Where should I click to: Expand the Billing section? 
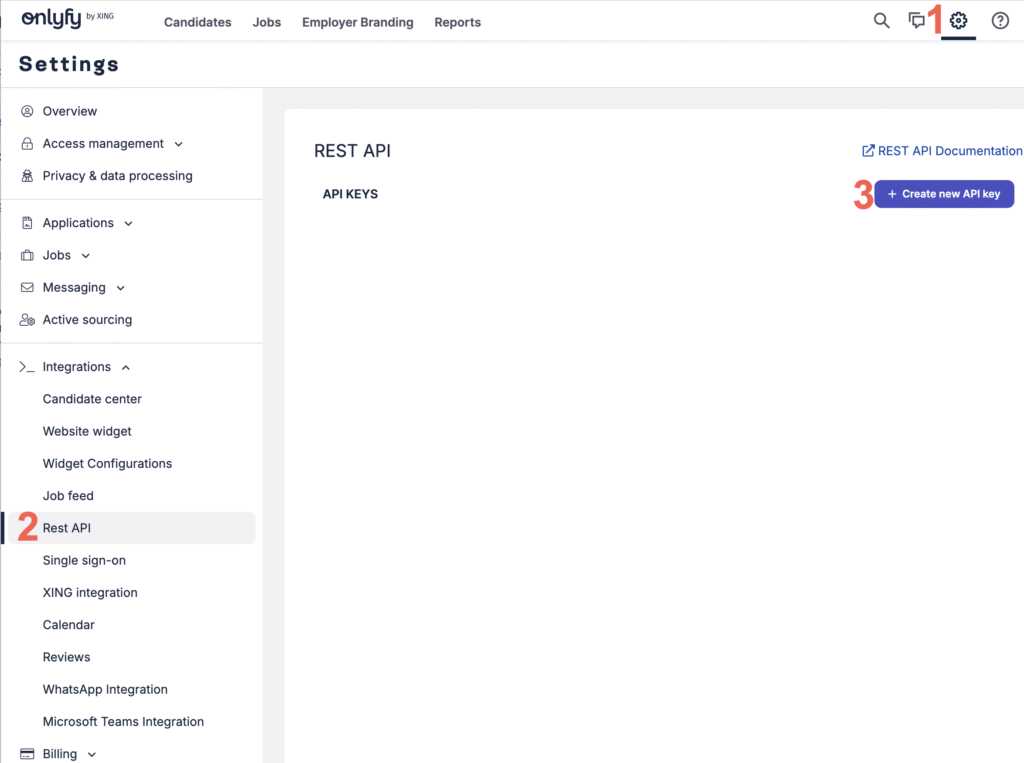[x=92, y=754]
